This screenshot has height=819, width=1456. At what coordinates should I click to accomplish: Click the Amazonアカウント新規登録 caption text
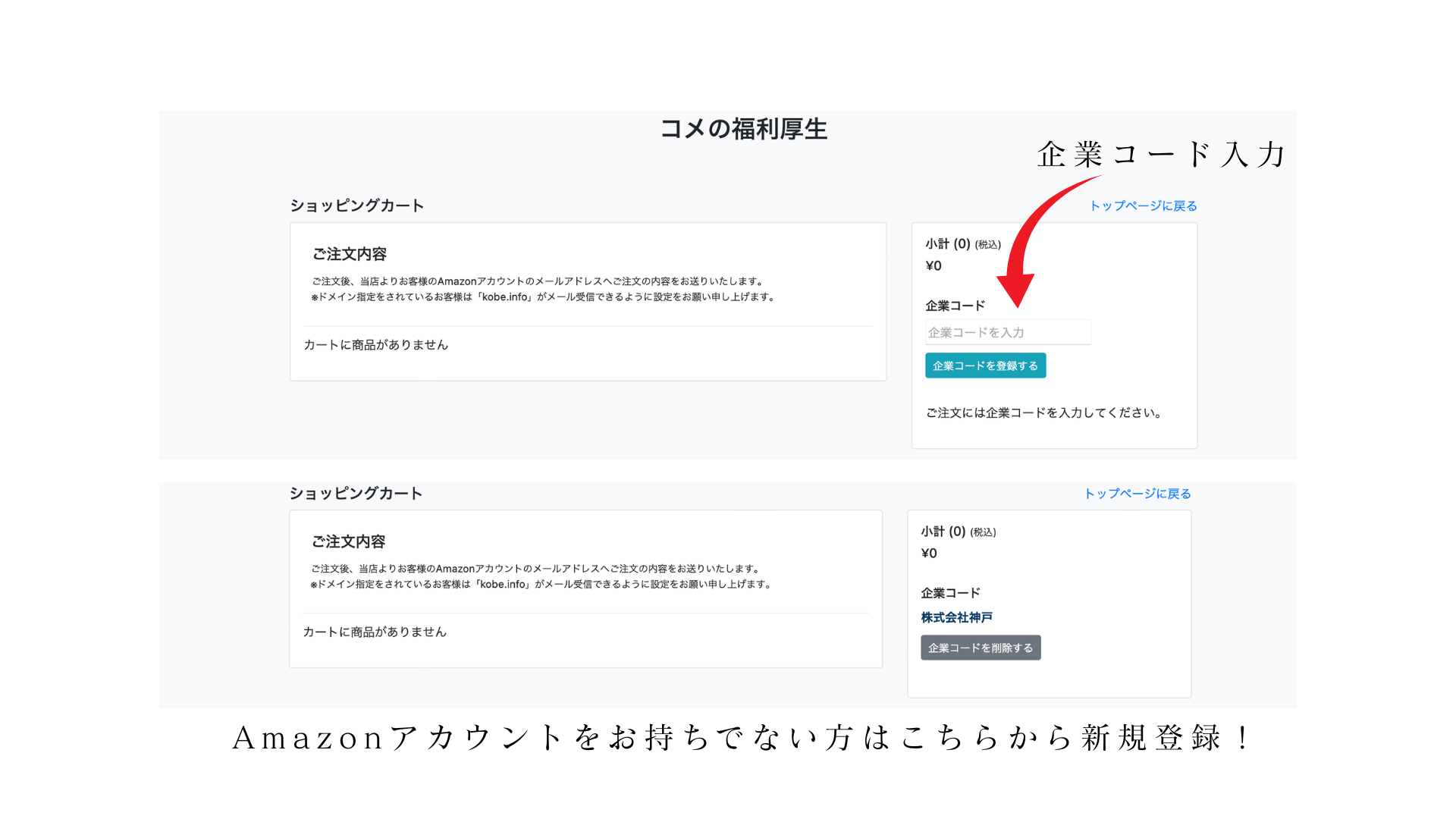(742, 738)
